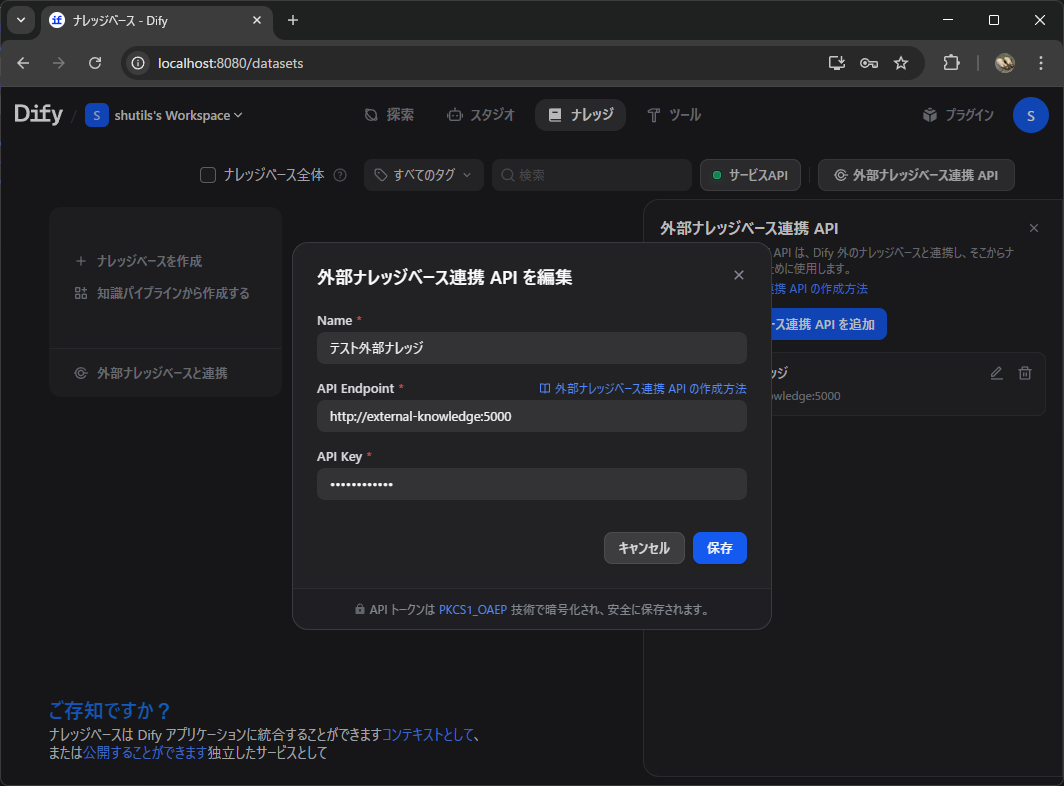Image resolution: width=1064 pixels, height=786 pixels.
Task: Delete the external knowledge API via trash icon
Action: (1024, 372)
